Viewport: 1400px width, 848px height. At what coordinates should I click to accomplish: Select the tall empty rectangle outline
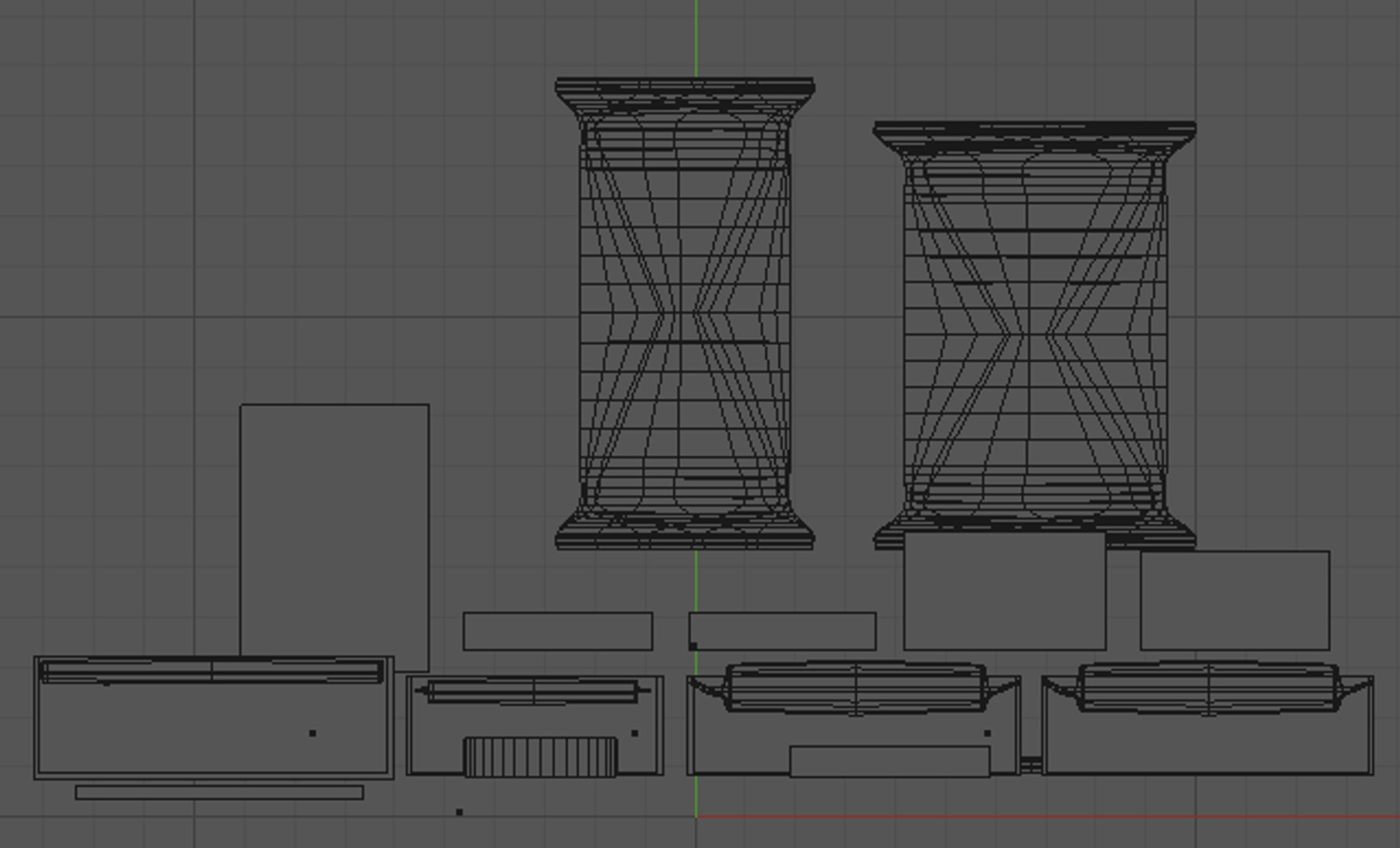tap(334, 538)
